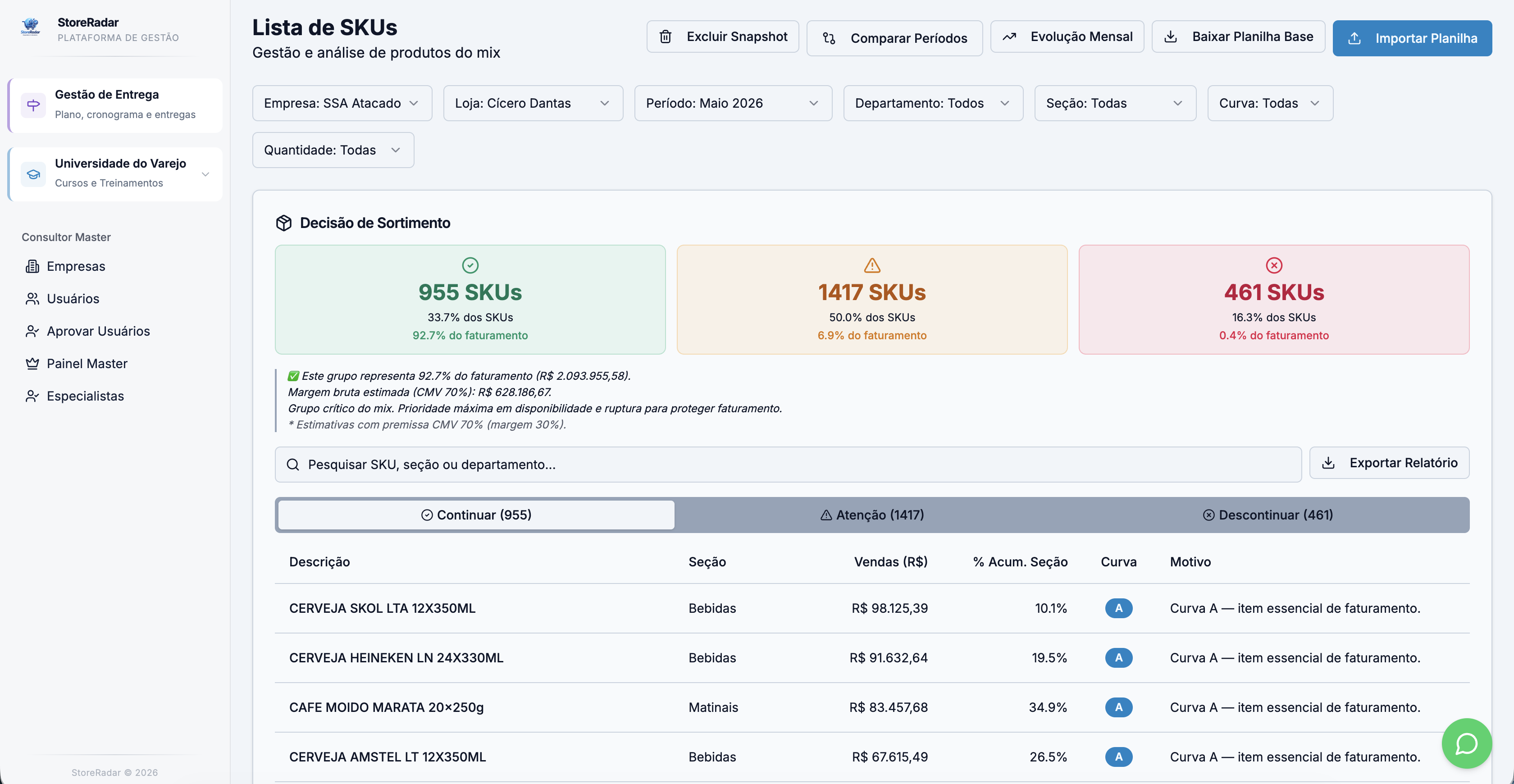Screen dimensions: 1514x784
Task: Open the Empresa: SSA Atacado dropdown
Action: point(342,103)
